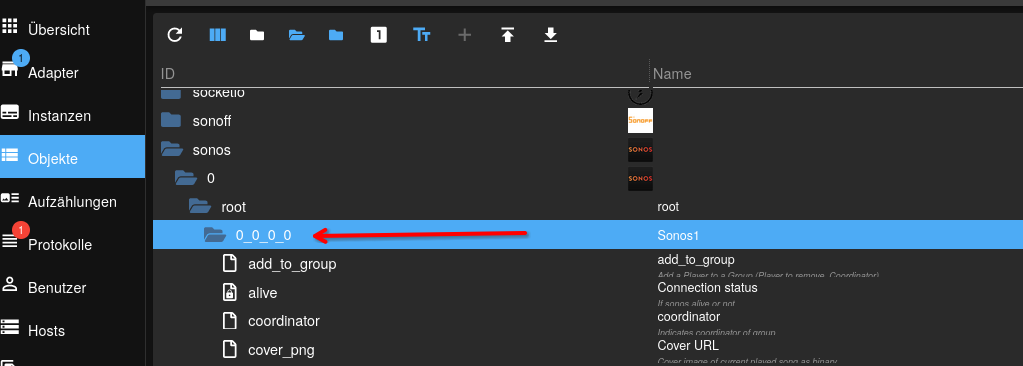This screenshot has width=1023, height=366.
Task: Toggle the text size Tt icon
Action: point(421,35)
